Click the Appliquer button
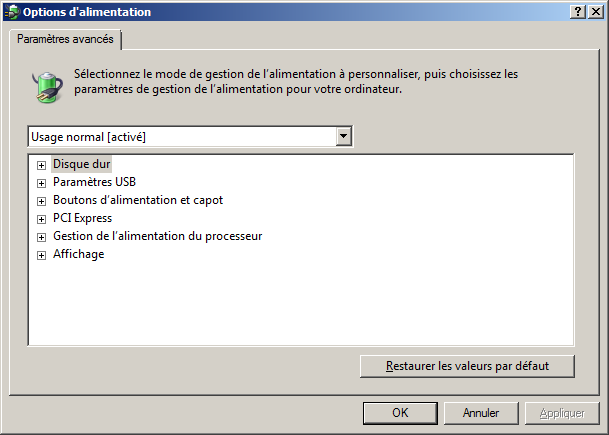 tap(561, 412)
